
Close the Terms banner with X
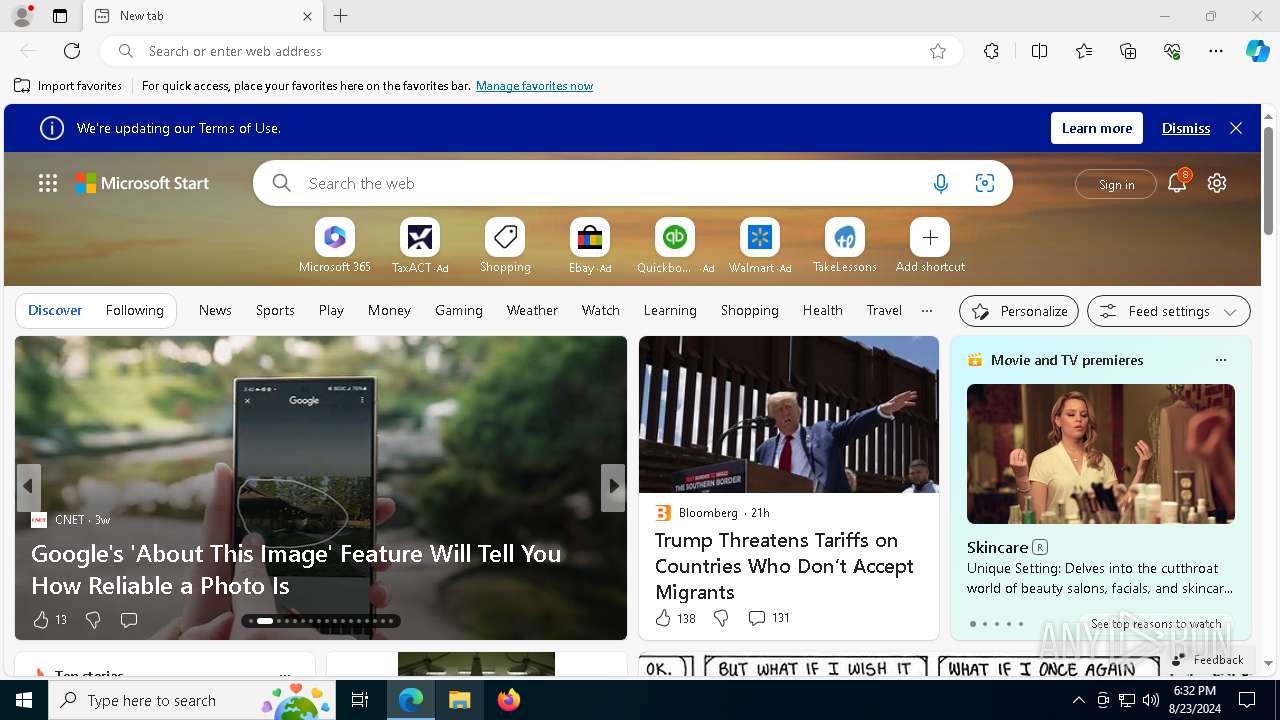pos(1236,128)
